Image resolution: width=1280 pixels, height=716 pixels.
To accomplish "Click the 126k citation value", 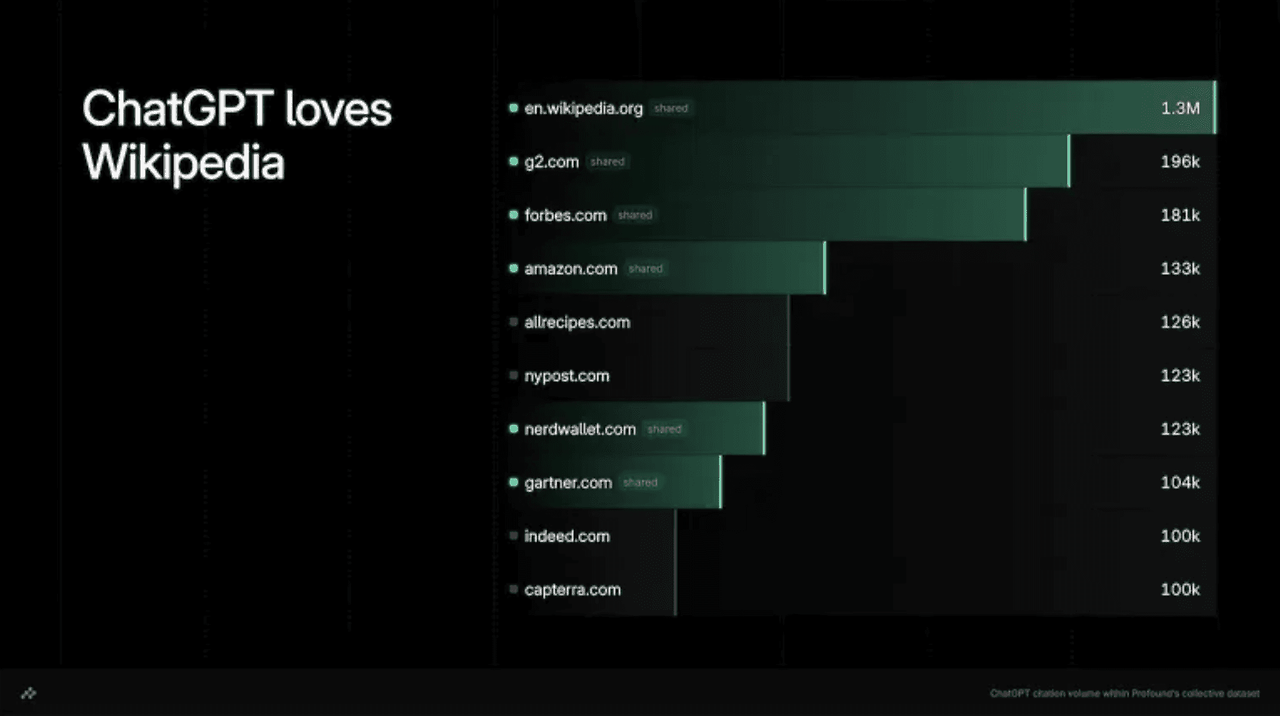I will [1180, 322].
